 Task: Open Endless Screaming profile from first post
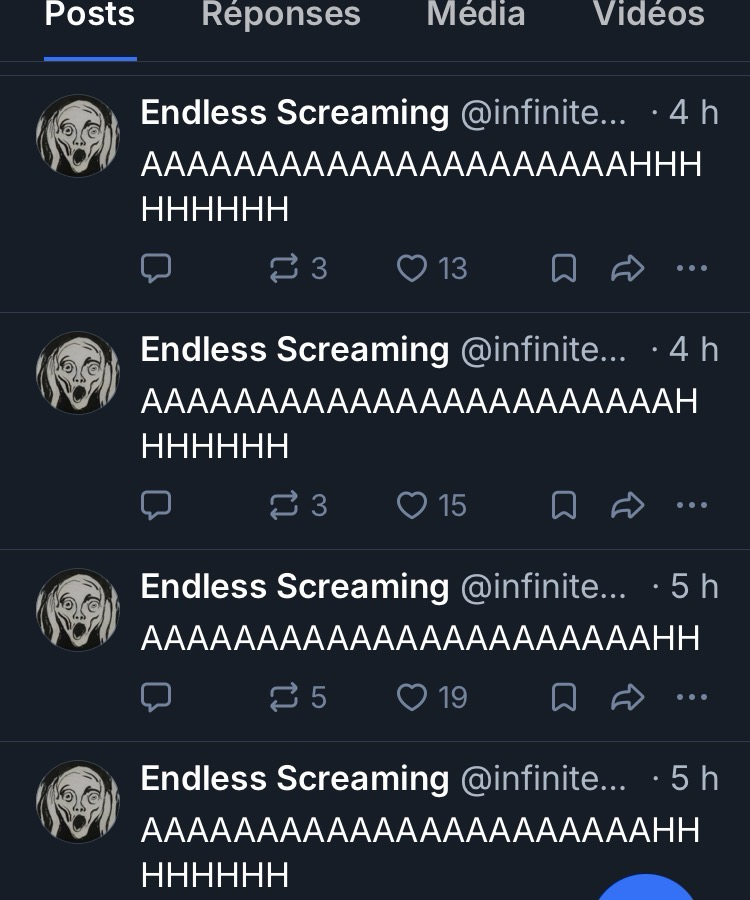pos(78,136)
